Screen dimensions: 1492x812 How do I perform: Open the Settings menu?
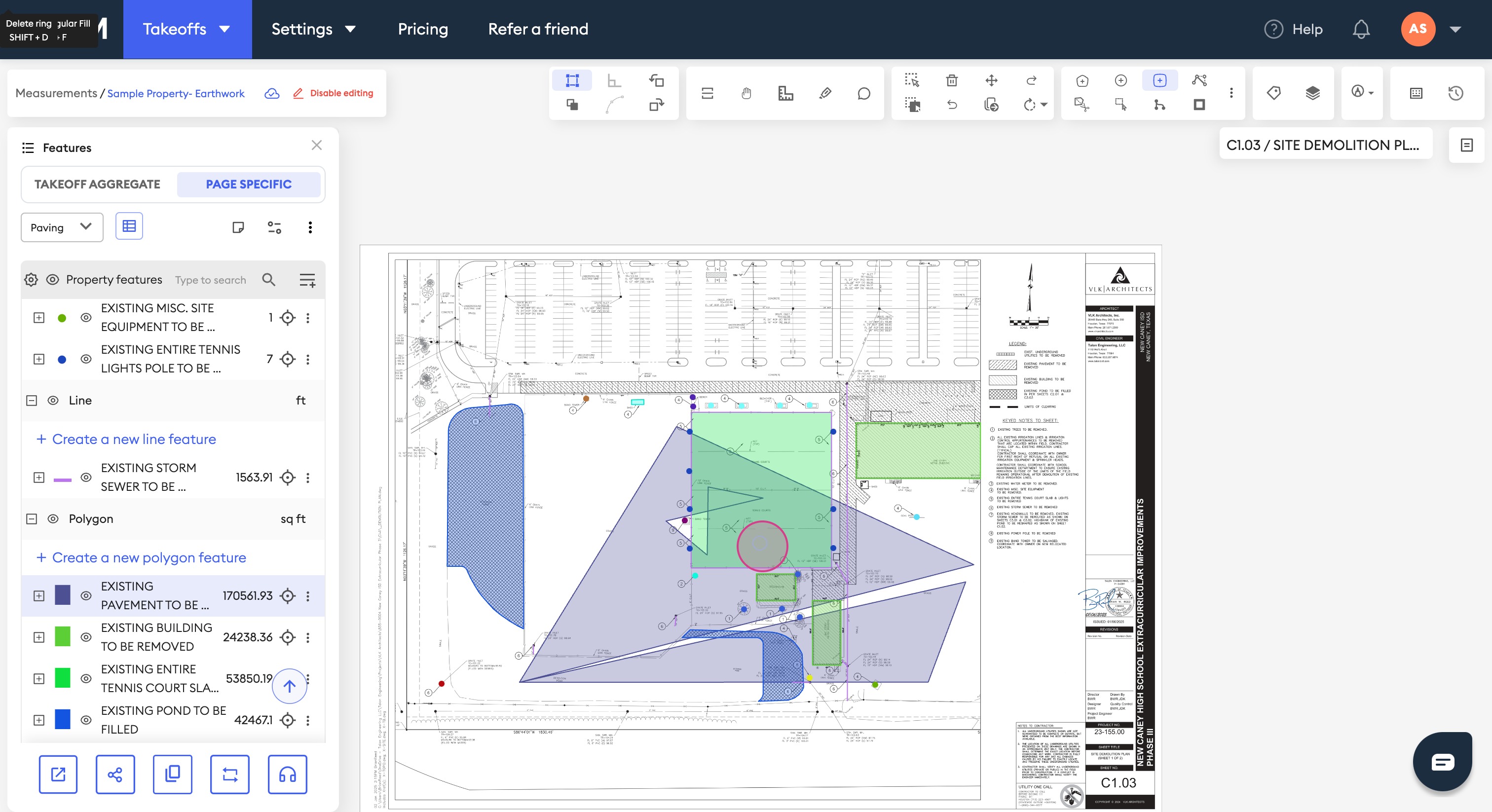click(x=313, y=29)
